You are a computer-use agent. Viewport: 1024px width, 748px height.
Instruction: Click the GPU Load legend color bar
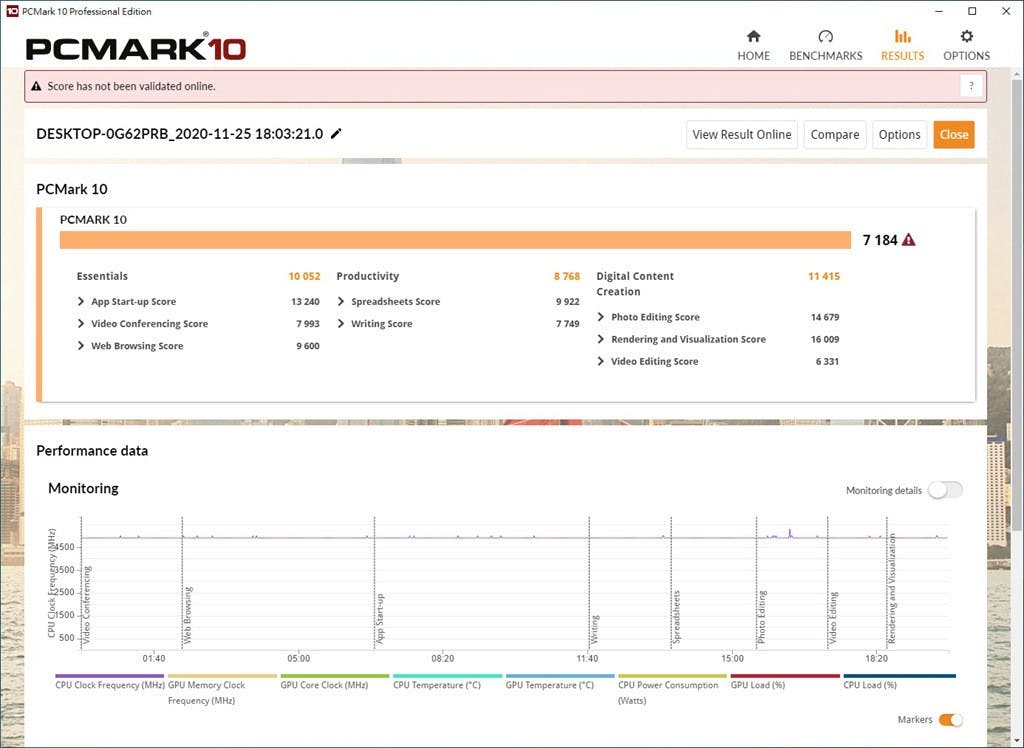tap(785, 676)
